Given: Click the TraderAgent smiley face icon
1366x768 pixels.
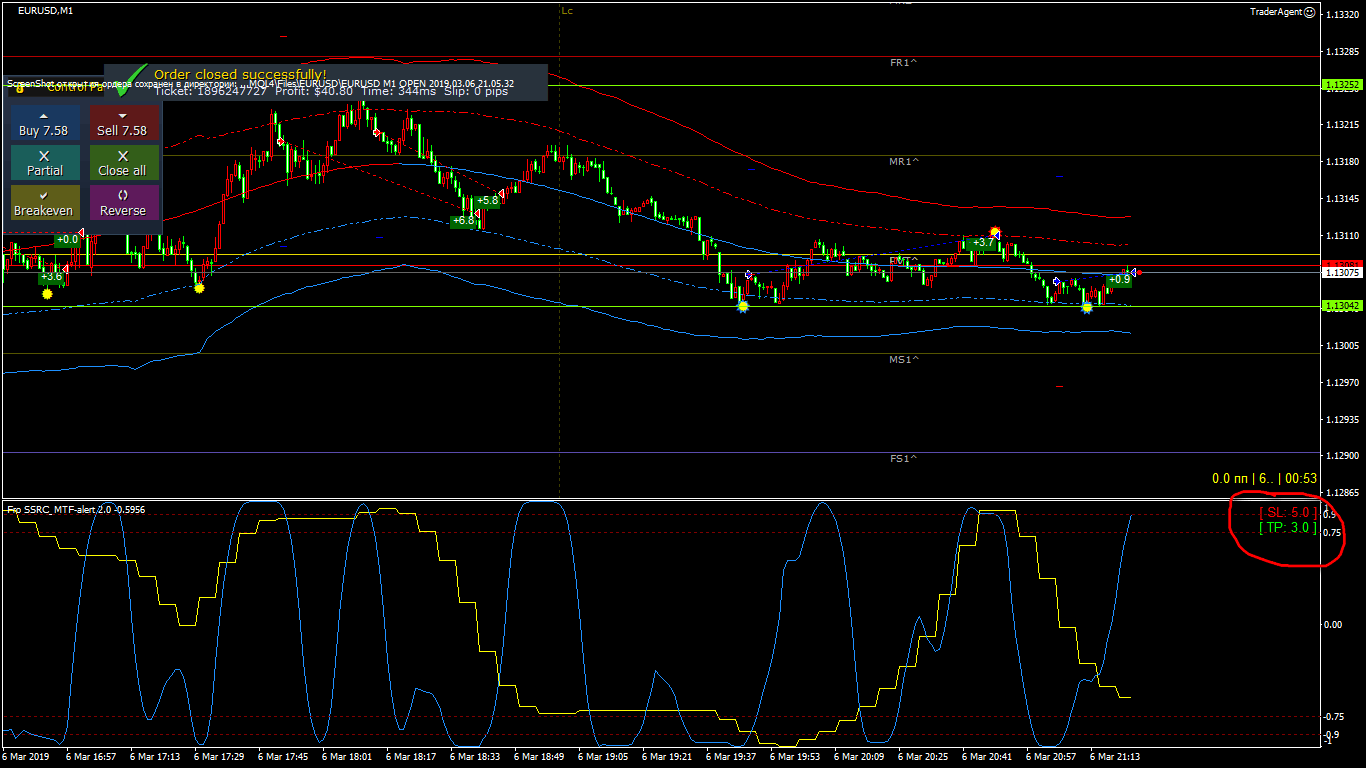Looking at the screenshot, I should tap(1310, 11).
